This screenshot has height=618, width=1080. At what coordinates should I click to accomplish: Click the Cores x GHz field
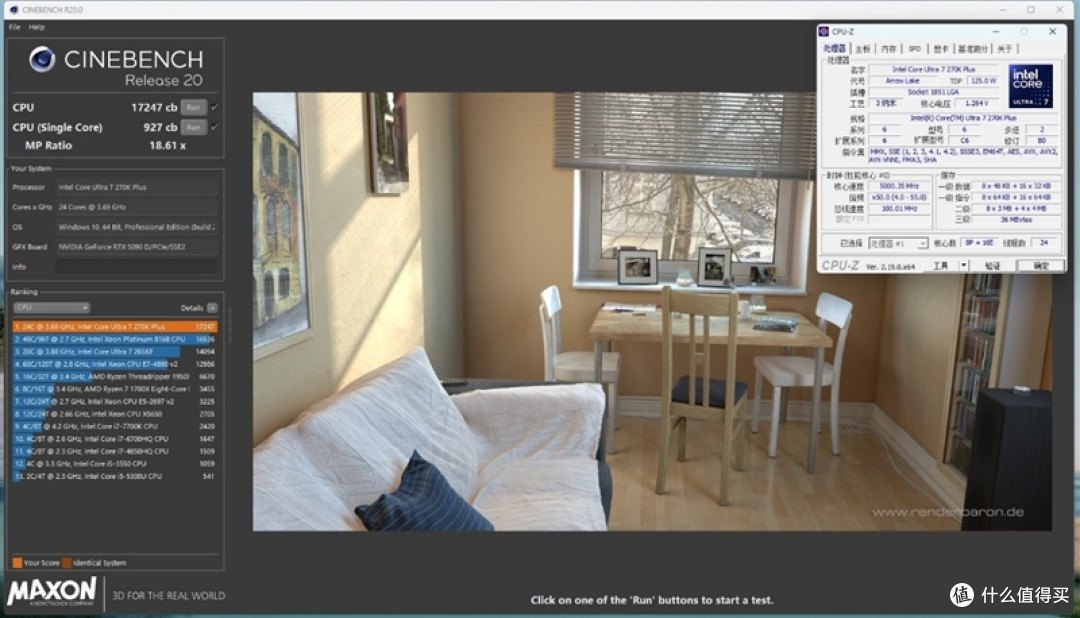[136, 207]
